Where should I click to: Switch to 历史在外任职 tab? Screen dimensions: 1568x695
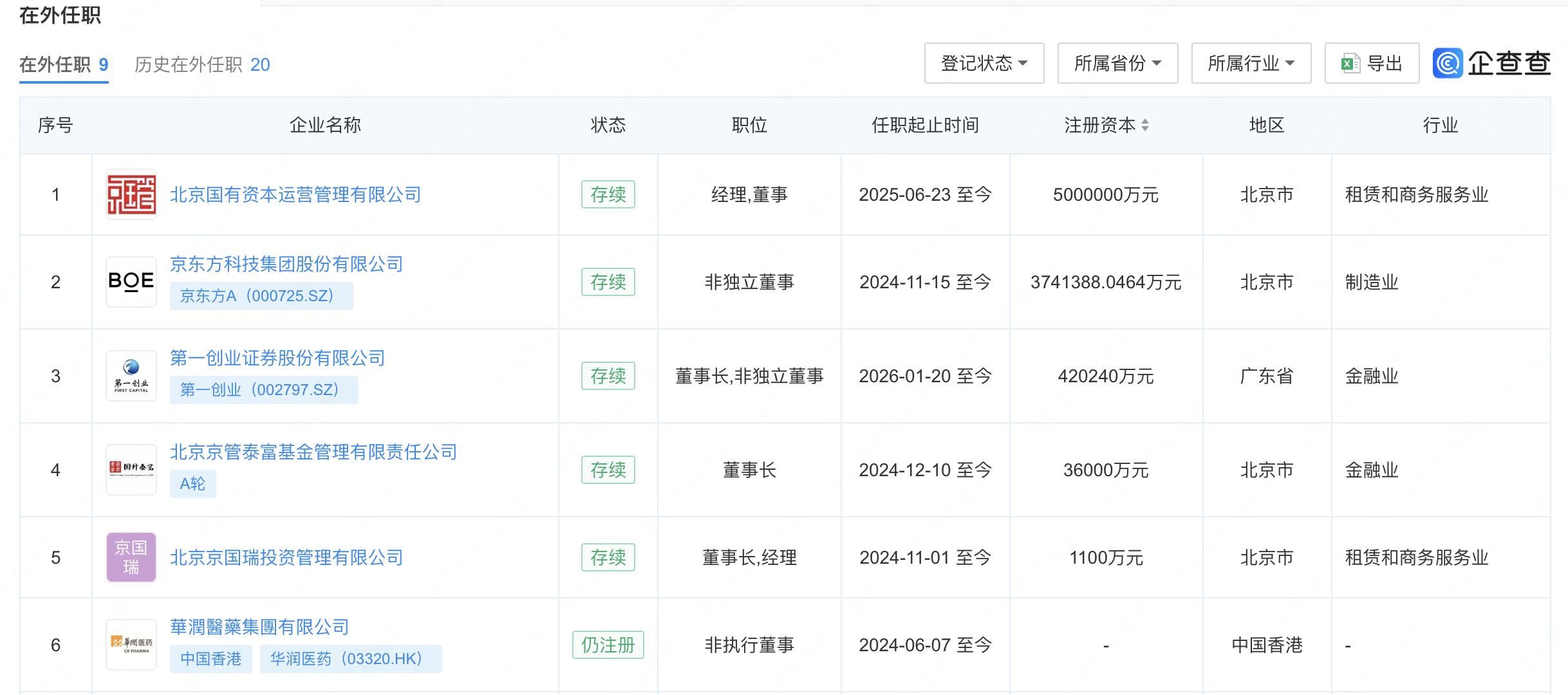click(202, 64)
